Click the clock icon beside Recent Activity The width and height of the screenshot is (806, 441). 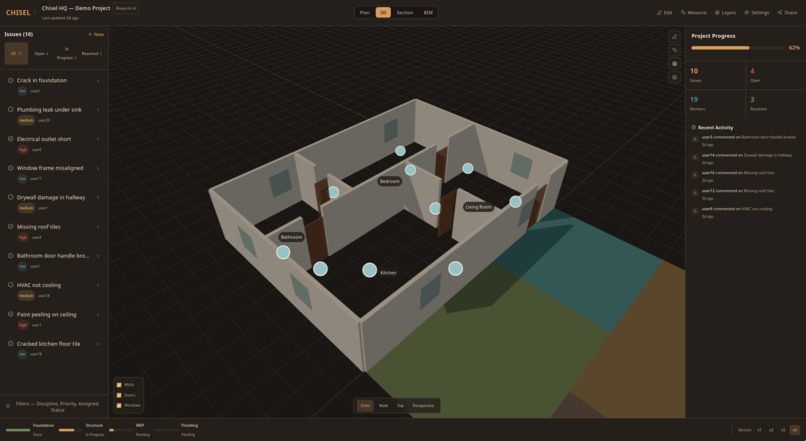(x=693, y=127)
